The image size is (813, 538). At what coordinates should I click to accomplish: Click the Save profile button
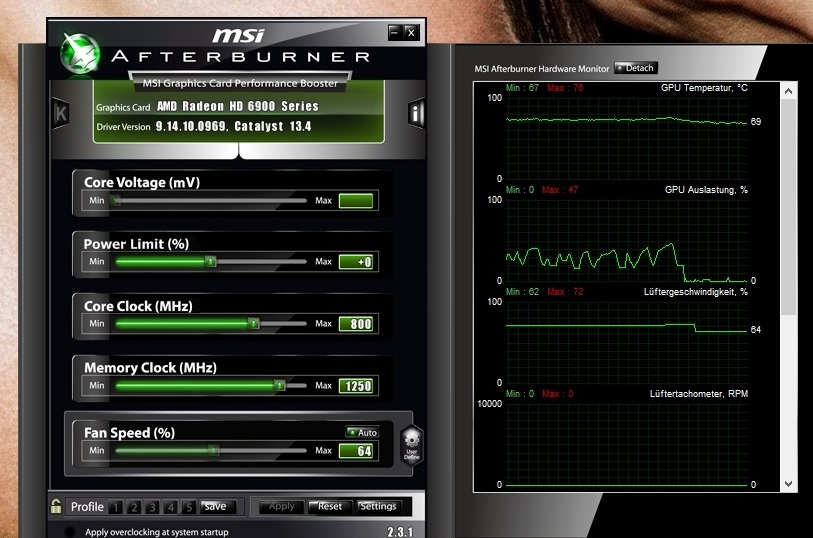tap(218, 506)
